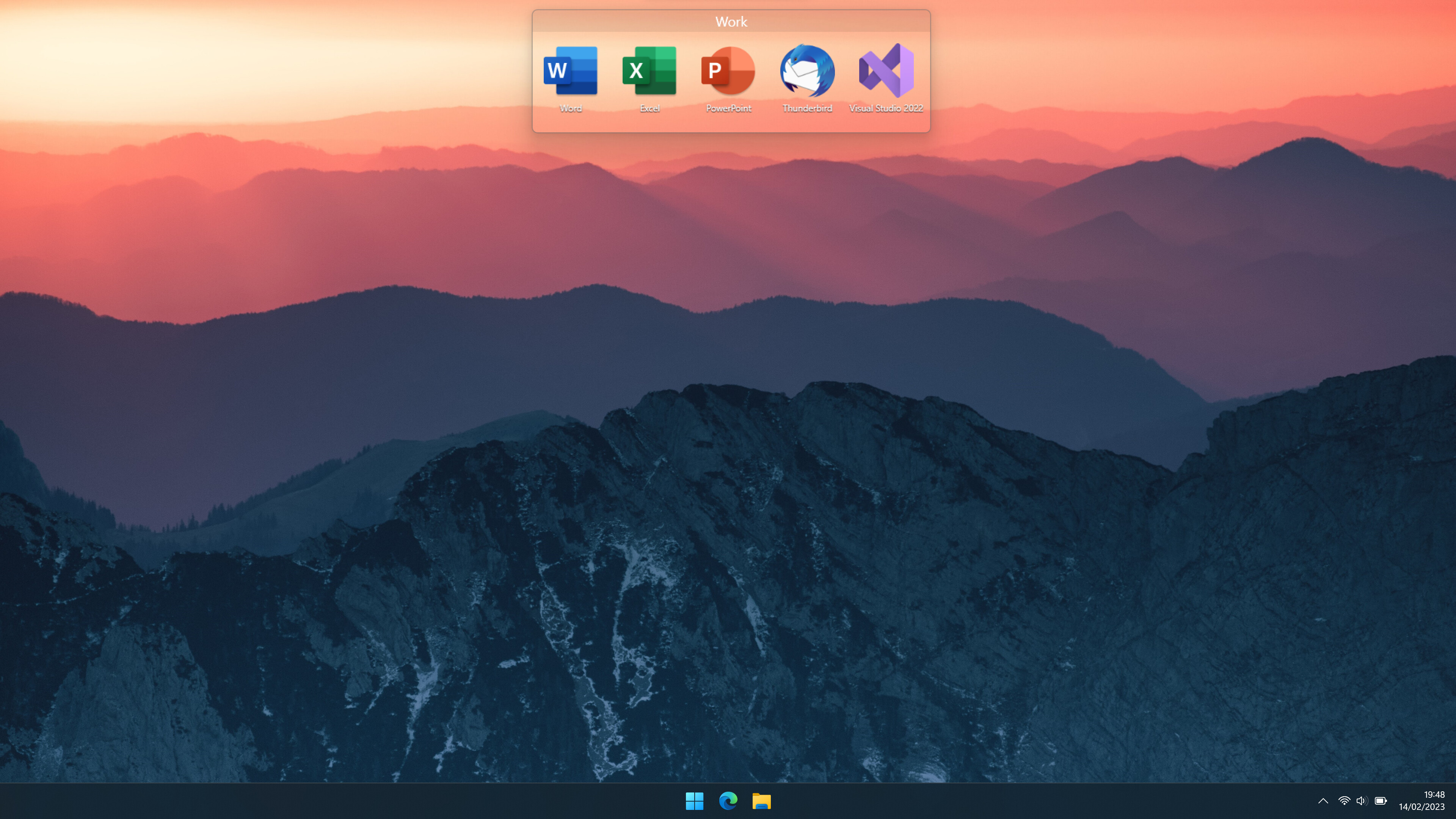
Task: Click the PowerPoint label text
Action: coord(728,108)
